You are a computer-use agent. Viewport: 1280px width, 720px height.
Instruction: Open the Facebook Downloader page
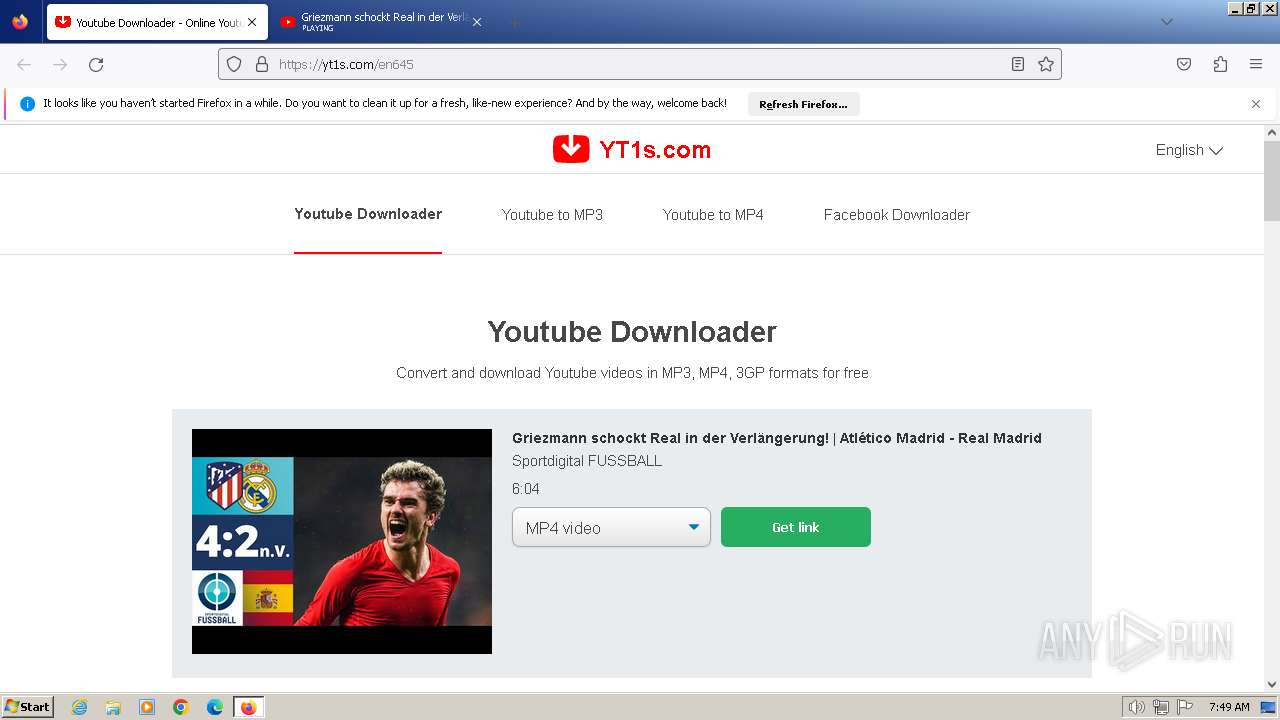coord(897,215)
